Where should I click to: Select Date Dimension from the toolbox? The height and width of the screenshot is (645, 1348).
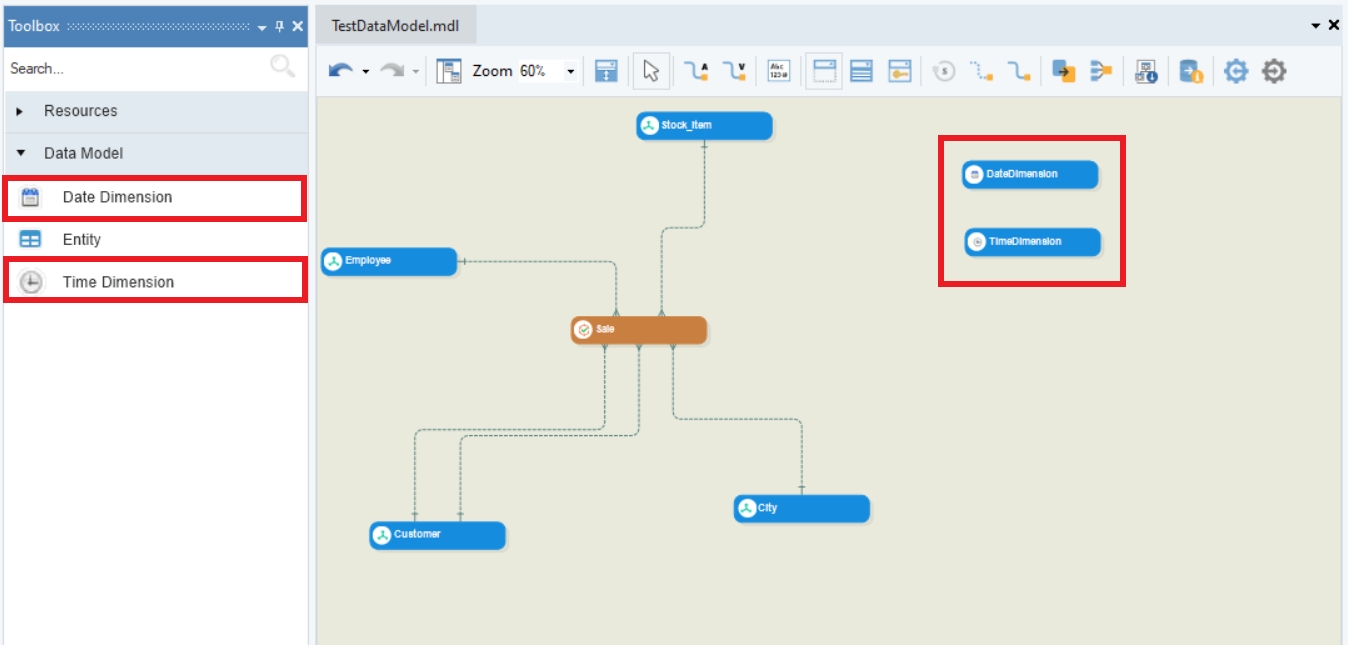(x=117, y=197)
